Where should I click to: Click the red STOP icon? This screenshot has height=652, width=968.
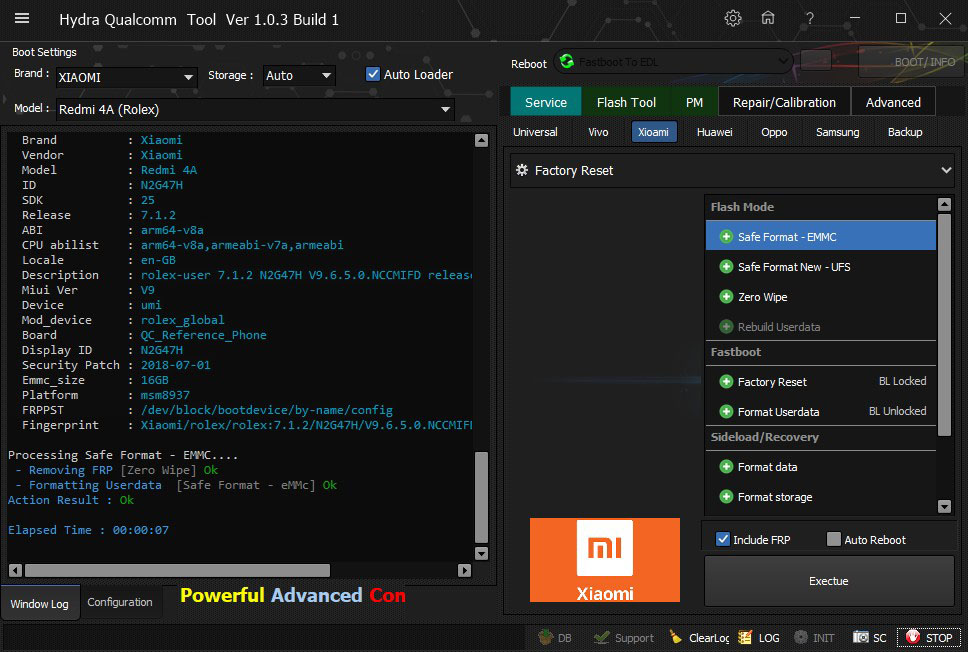click(913, 637)
